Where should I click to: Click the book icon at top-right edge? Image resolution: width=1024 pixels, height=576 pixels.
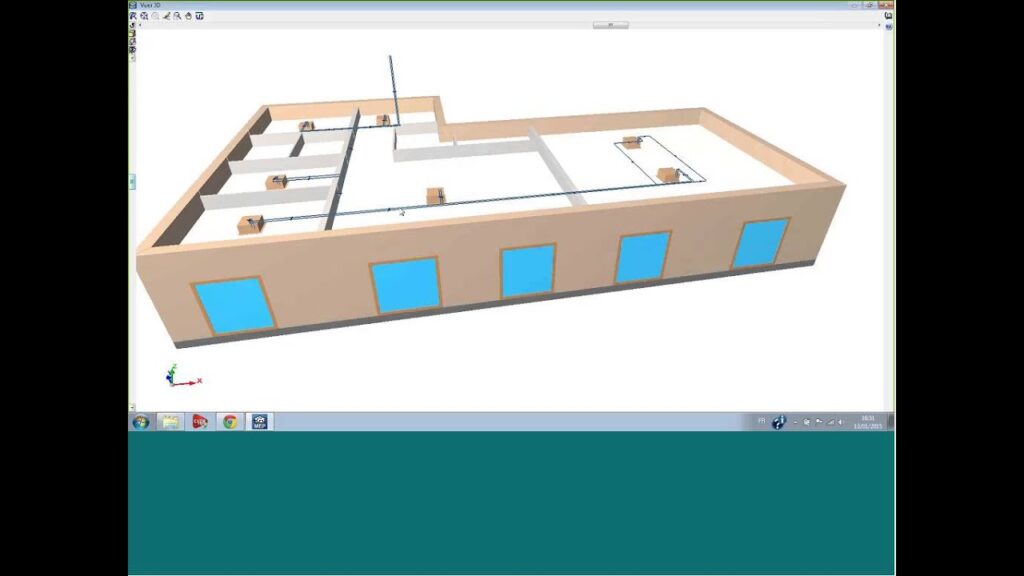tap(889, 15)
